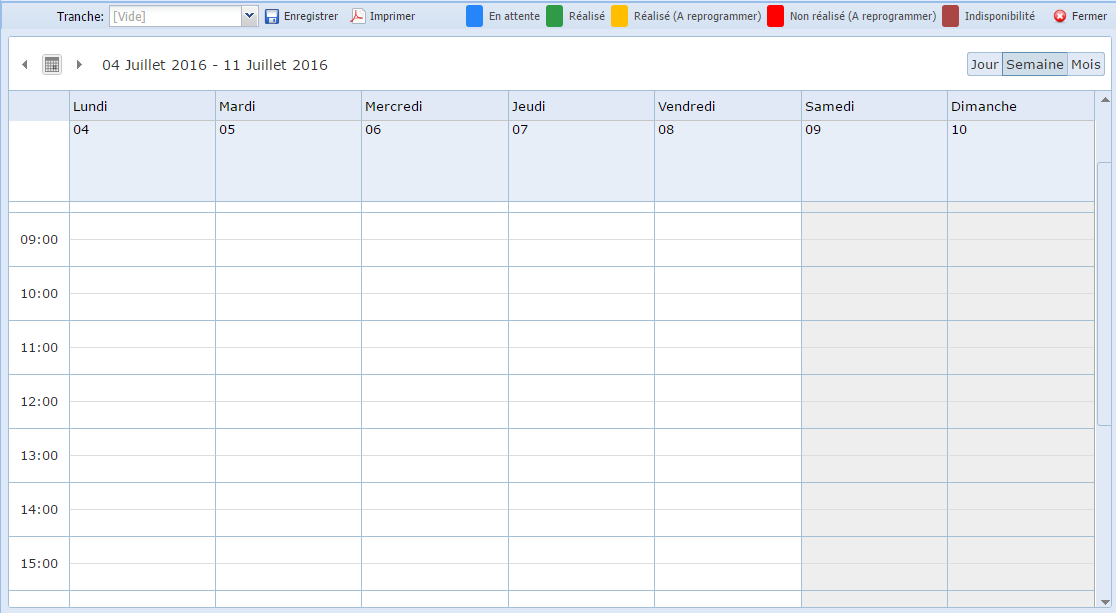Click the Lundi column header
This screenshot has height=613, width=1116.
pos(142,106)
